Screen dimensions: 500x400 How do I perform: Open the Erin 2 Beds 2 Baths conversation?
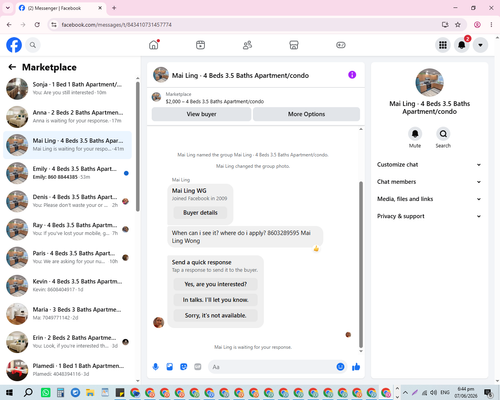click(x=68, y=342)
